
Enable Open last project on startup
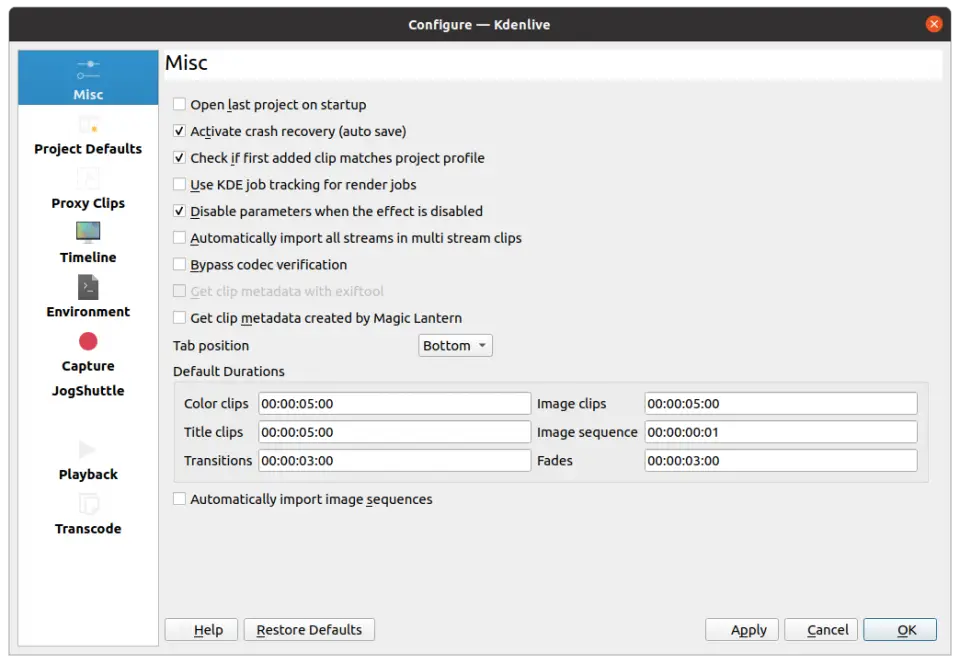179,104
